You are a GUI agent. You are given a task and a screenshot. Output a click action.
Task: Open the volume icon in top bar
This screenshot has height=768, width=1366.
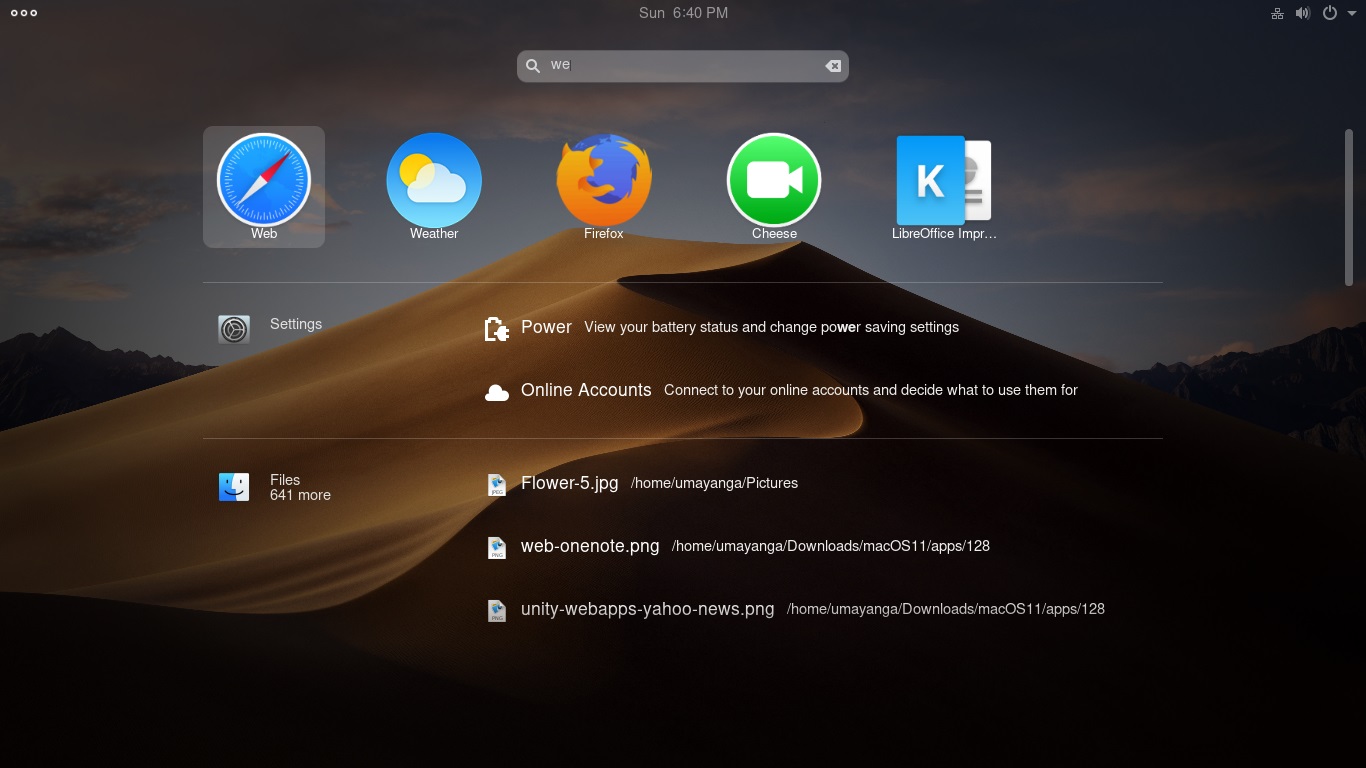tap(1303, 13)
